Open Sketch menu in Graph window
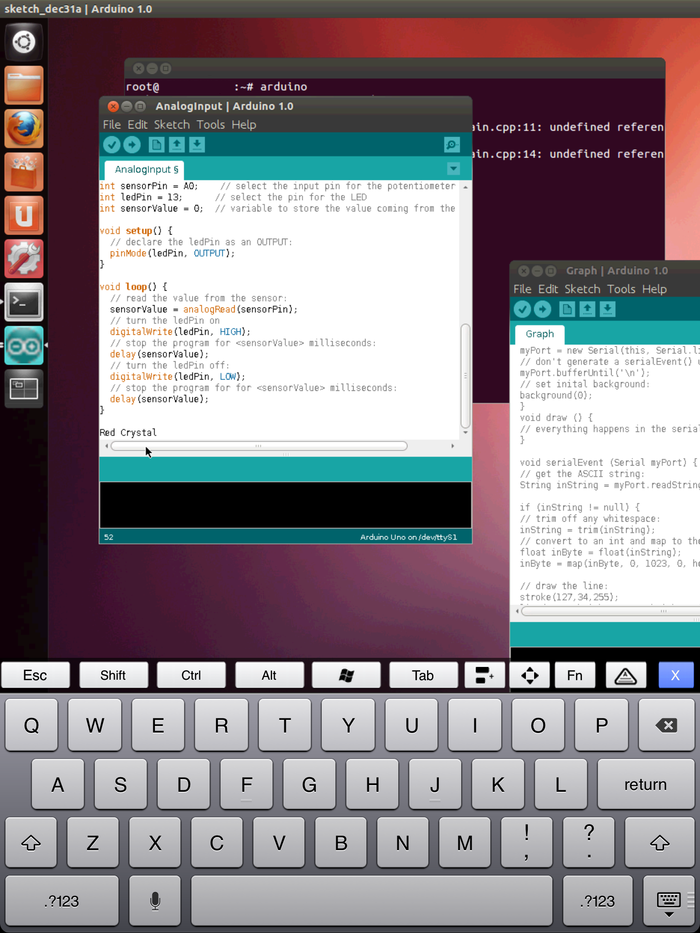This screenshot has width=700, height=933. (x=582, y=289)
